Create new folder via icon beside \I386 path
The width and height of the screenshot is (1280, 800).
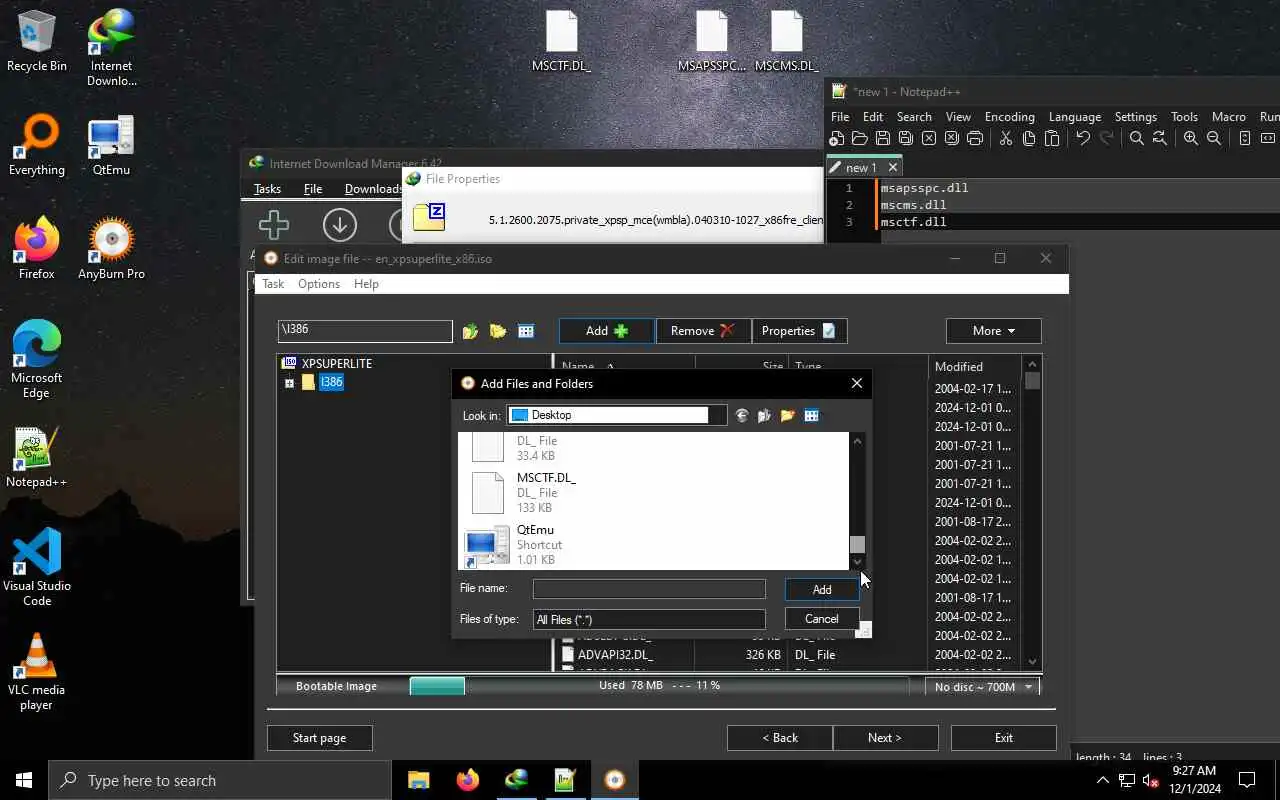click(x=498, y=331)
